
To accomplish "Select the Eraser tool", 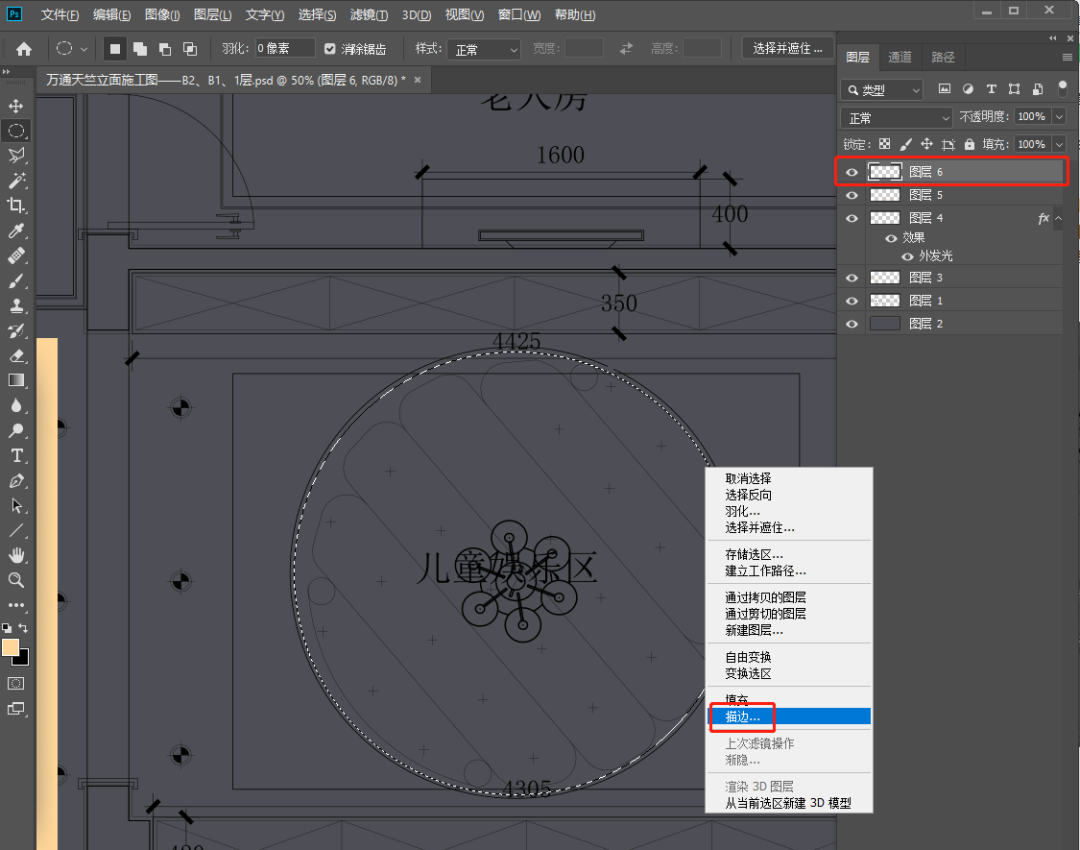I will pos(16,355).
